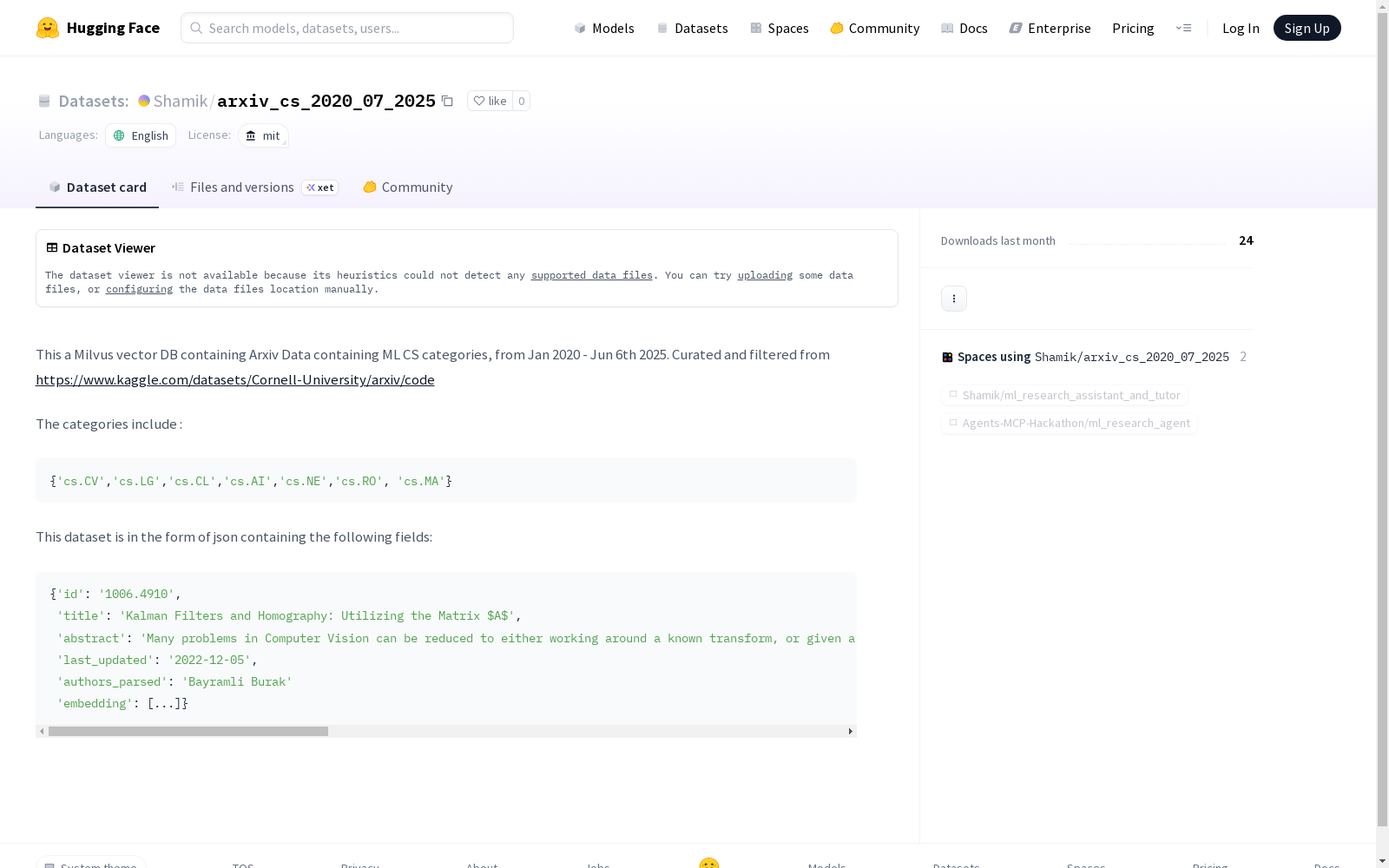Open Community in the top navigation
The image size is (1389, 868).
coord(875,28)
